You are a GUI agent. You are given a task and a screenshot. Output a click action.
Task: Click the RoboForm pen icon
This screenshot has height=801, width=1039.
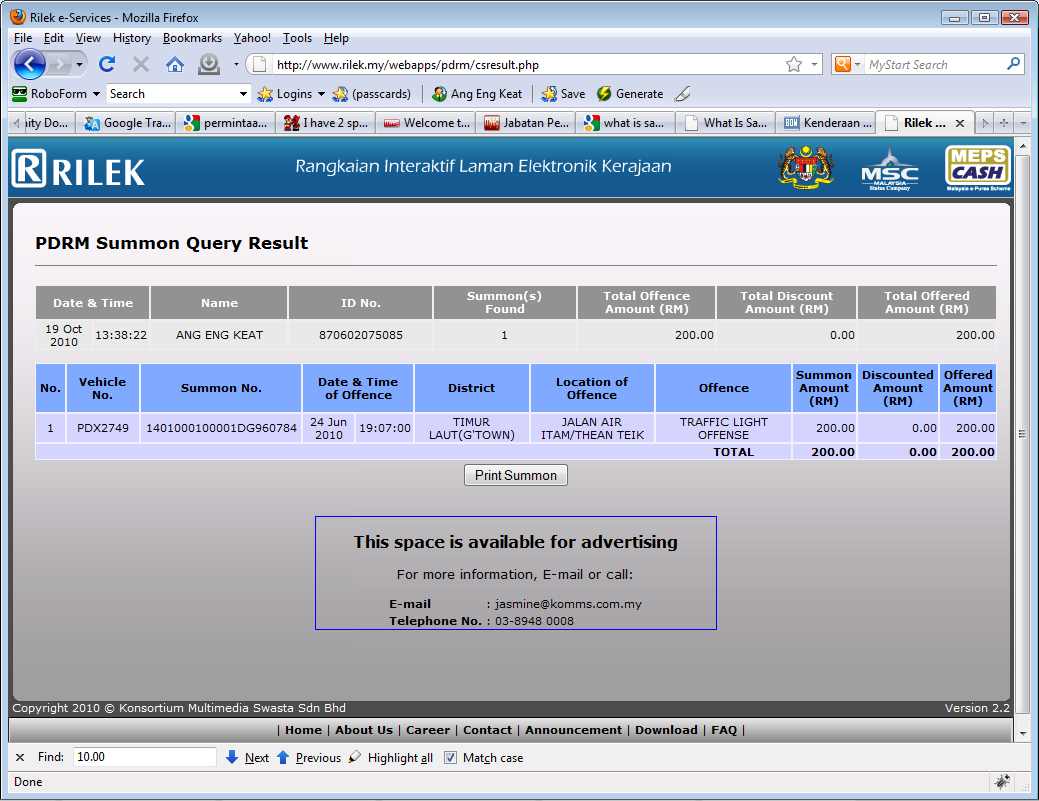pyautogui.click(x=683, y=94)
